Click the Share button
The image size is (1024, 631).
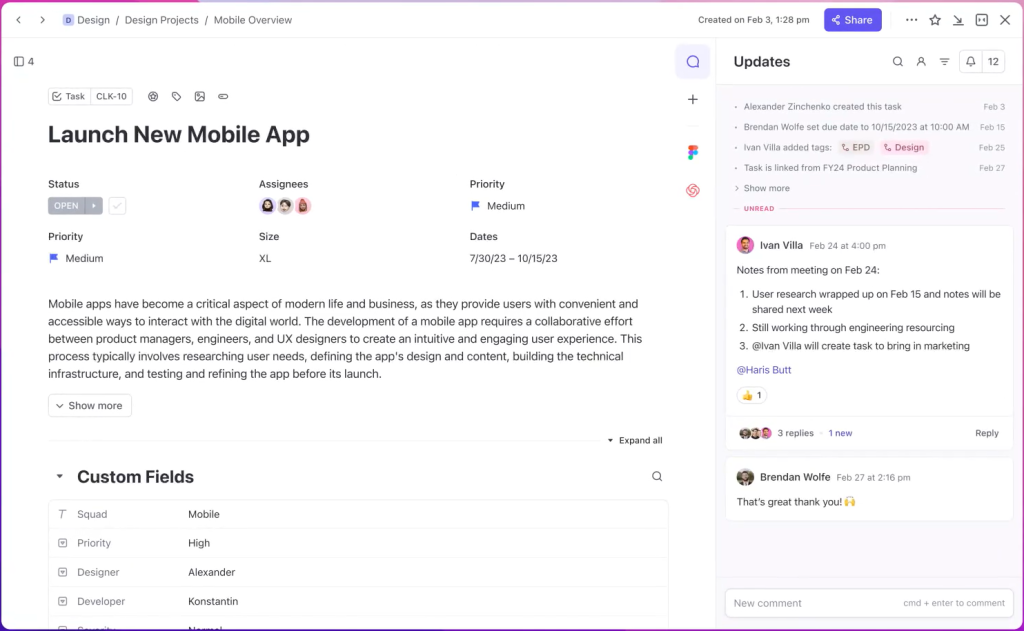(x=852, y=20)
